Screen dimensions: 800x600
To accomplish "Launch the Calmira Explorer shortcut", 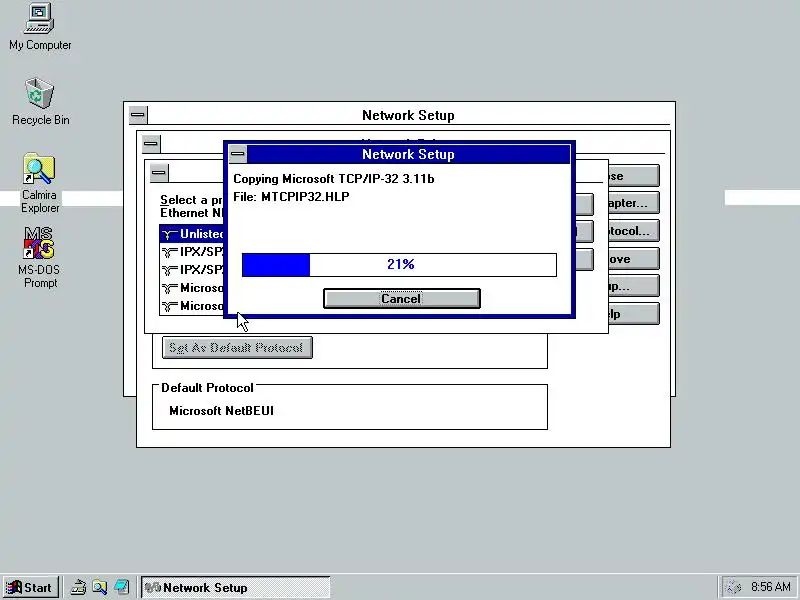I will point(40,183).
